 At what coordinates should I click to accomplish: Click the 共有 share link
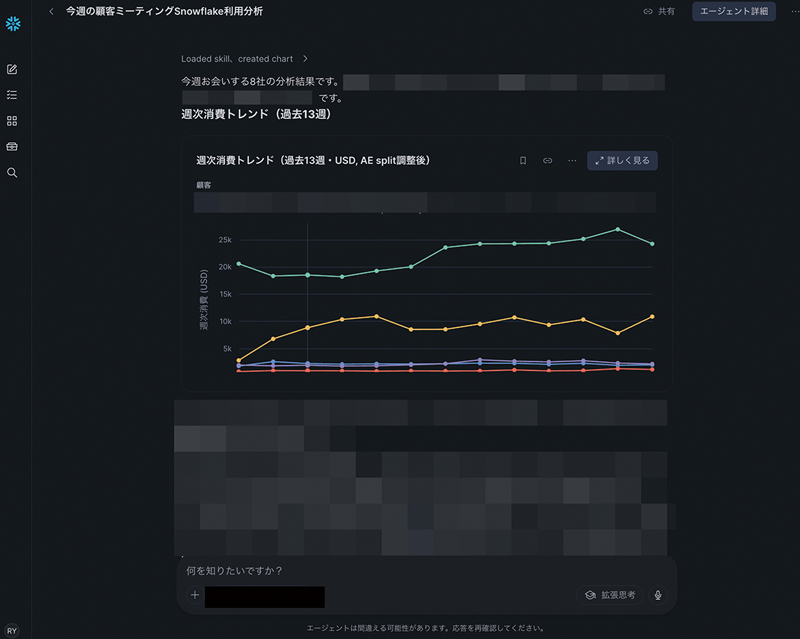pos(659,11)
